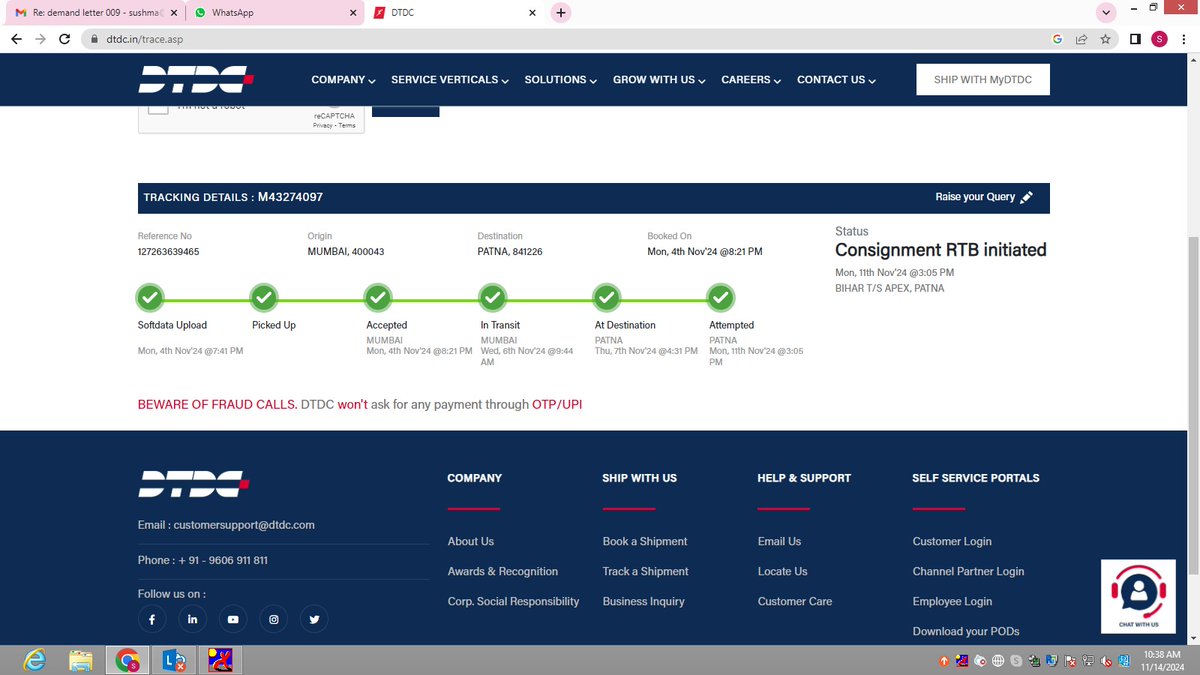Reload the DTDC page
Screen dimensions: 1200x675
tap(66, 39)
